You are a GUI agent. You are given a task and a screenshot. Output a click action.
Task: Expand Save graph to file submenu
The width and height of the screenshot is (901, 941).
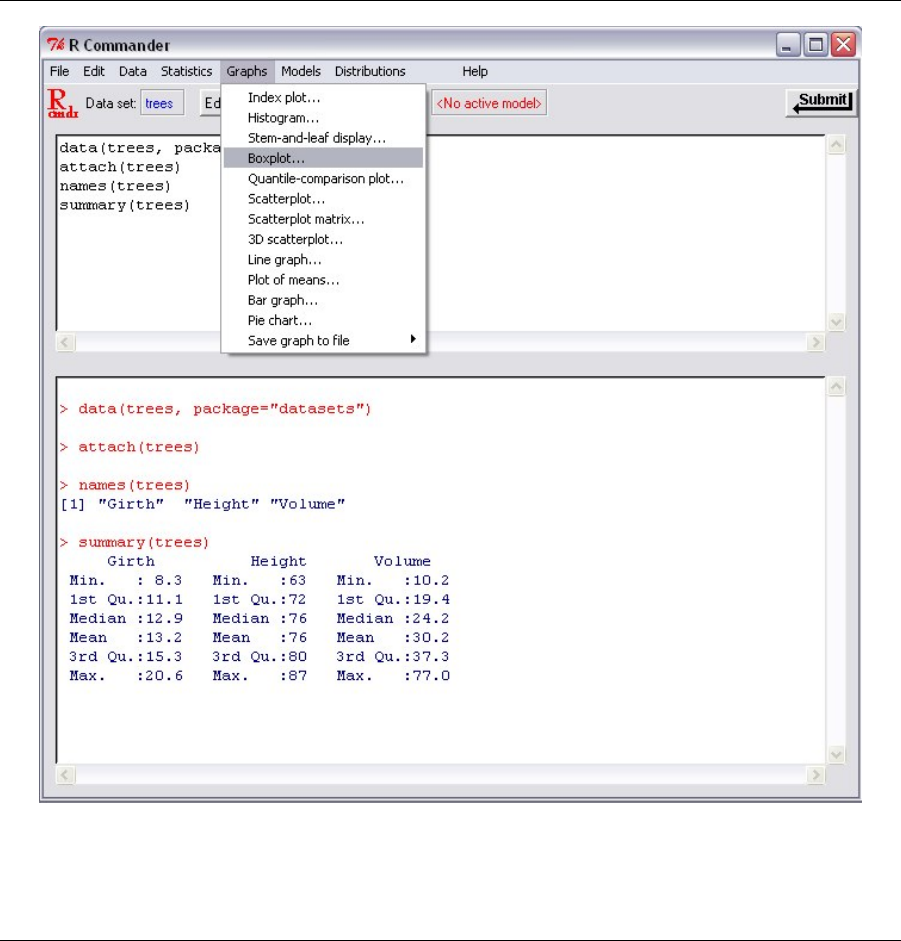click(323, 341)
